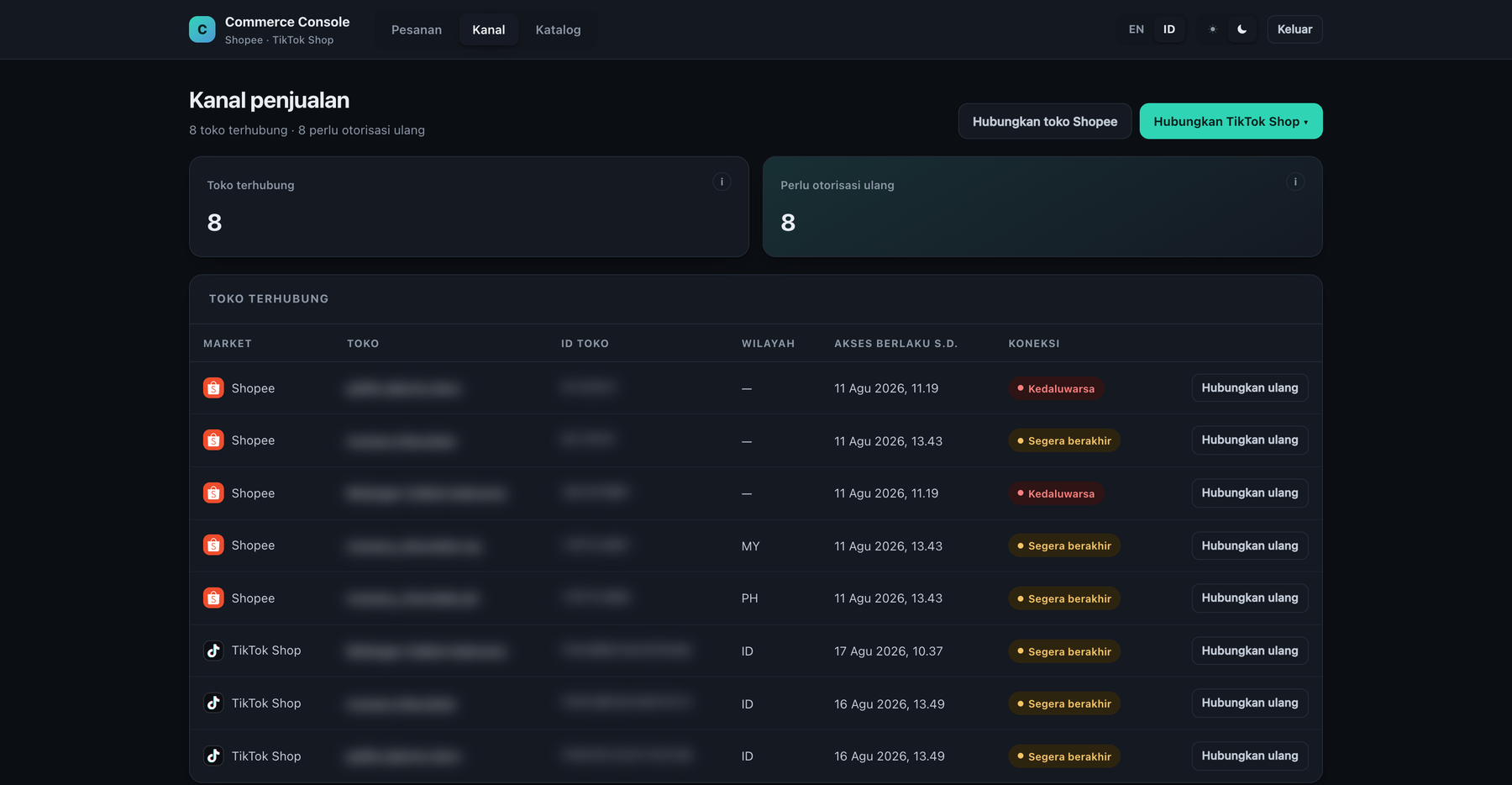The width and height of the screenshot is (1512, 785).
Task: Click the Shopee · TikTok Shop subtitle
Action: (279, 40)
